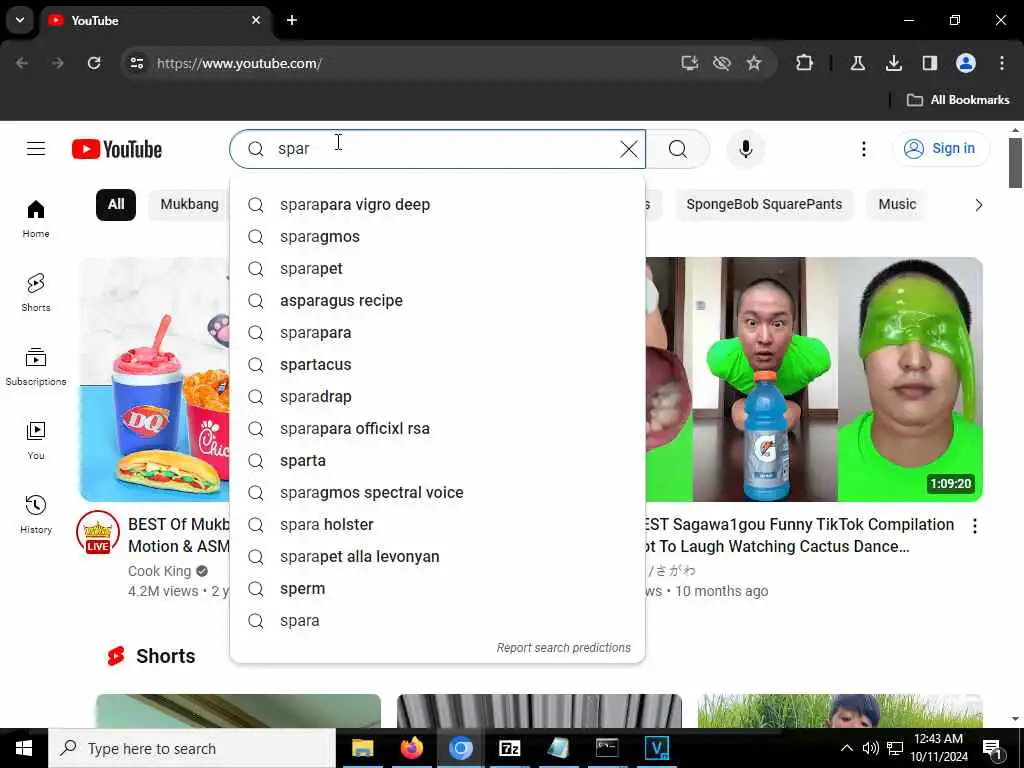Choose the plain 'sparapara' suggestion
This screenshot has height=768, width=1024.
pos(438,332)
